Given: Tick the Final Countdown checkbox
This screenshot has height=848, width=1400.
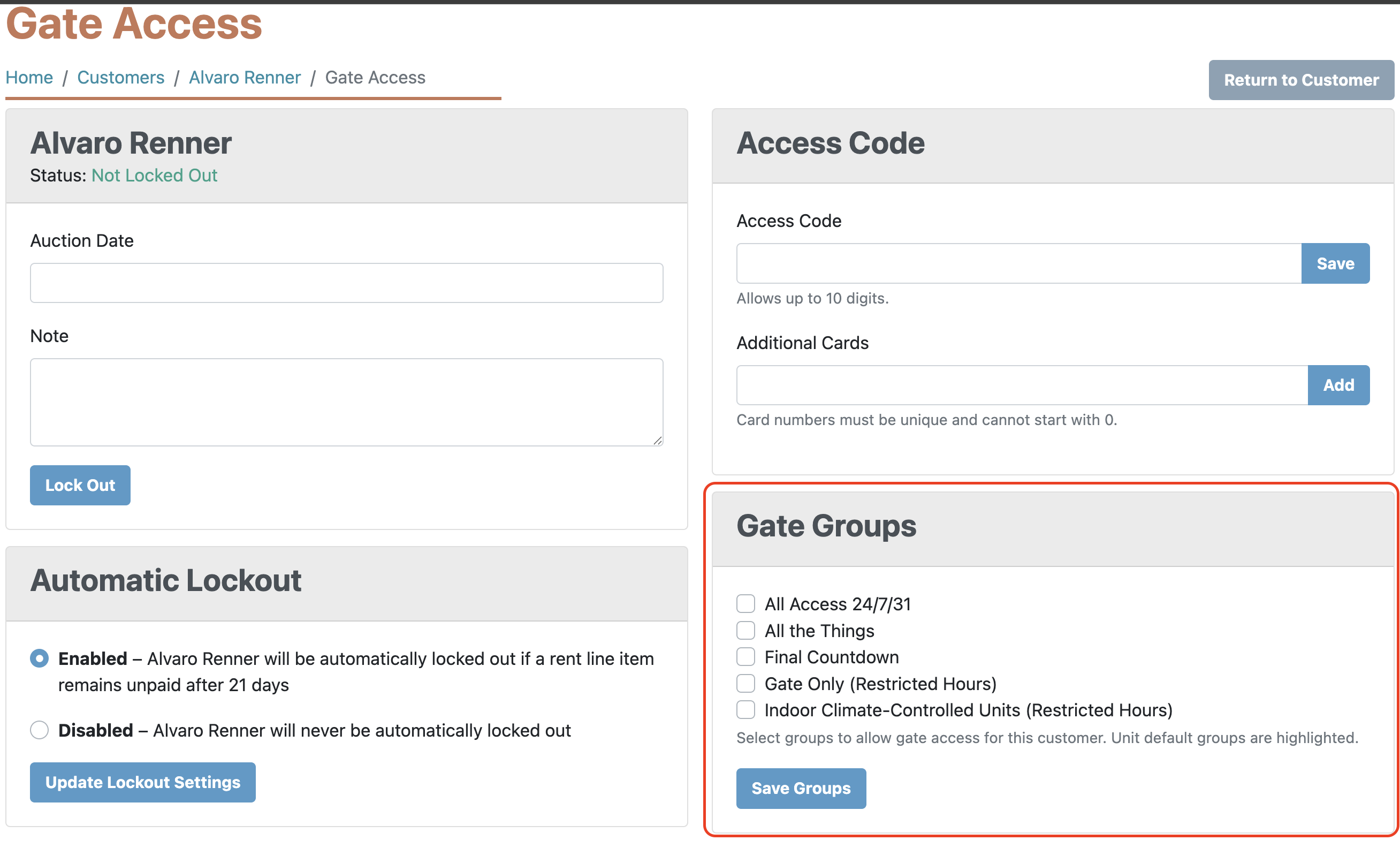Looking at the screenshot, I should (745, 657).
